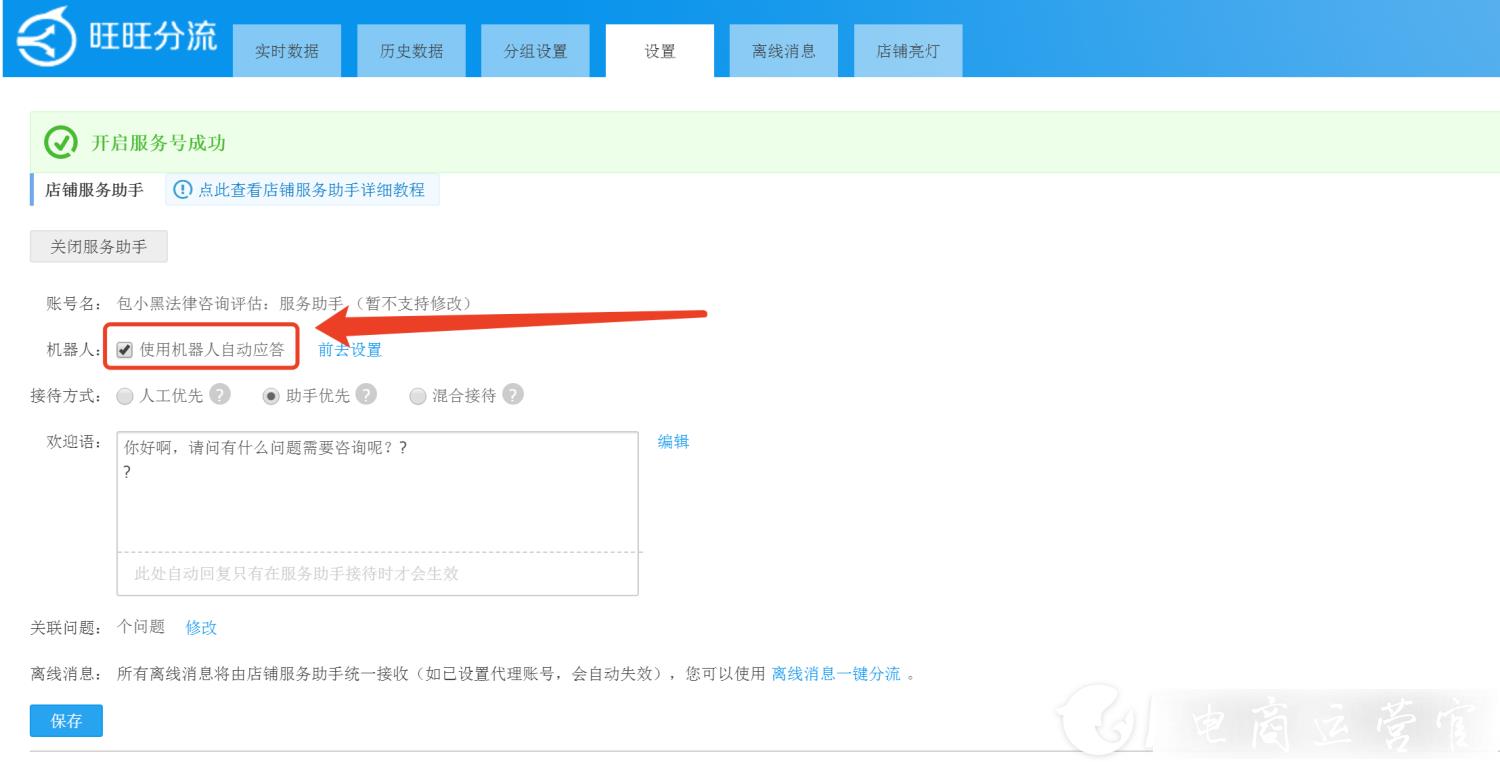Select the 混合接待 radio button

pyautogui.click(x=417, y=396)
